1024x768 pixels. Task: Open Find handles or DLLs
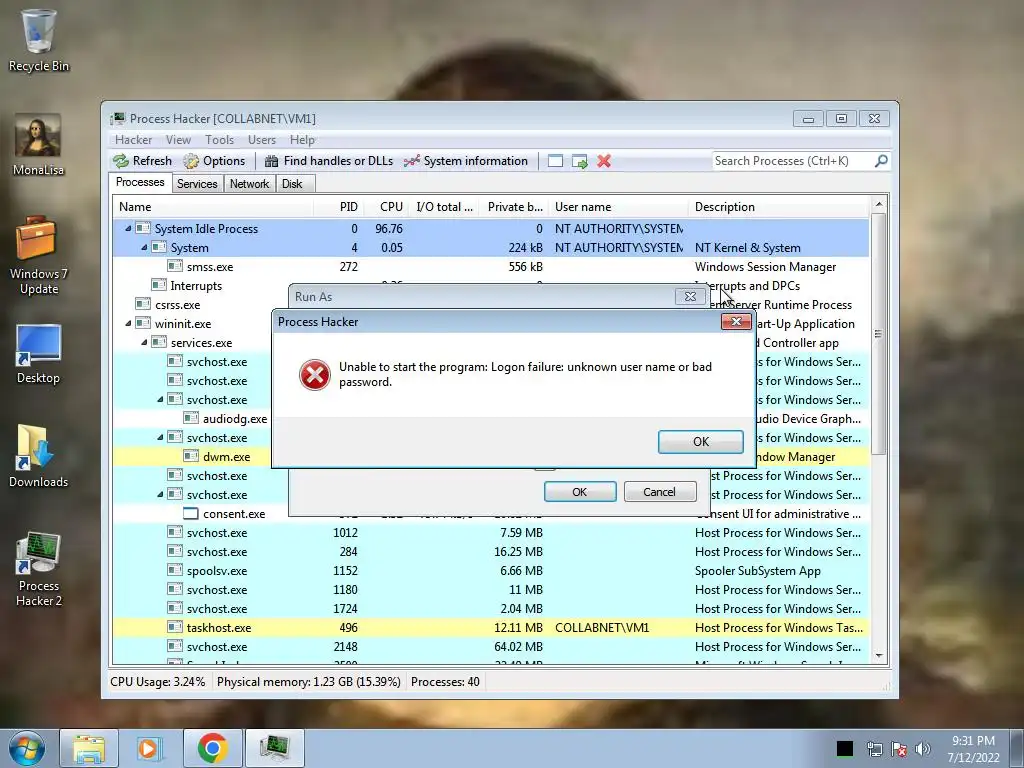(x=328, y=161)
